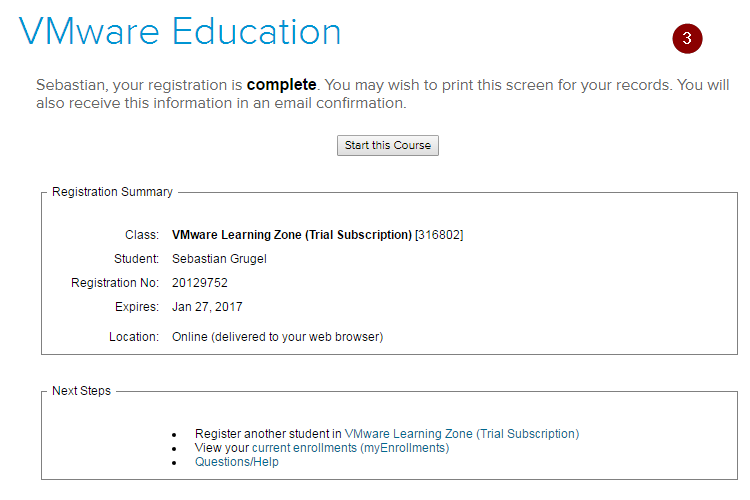Click the student name Sebastian Grugel
Viewport: 750px width, 500px height.
[x=219, y=259]
